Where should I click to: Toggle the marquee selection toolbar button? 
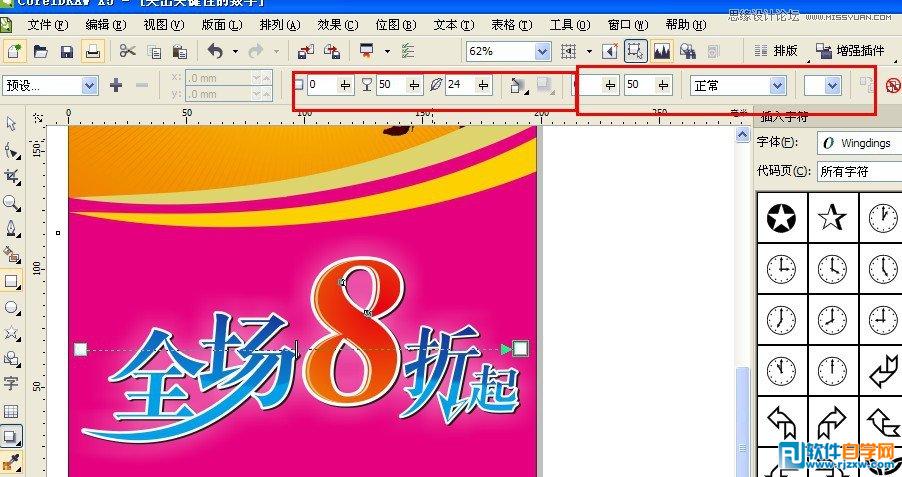(x=635, y=51)
